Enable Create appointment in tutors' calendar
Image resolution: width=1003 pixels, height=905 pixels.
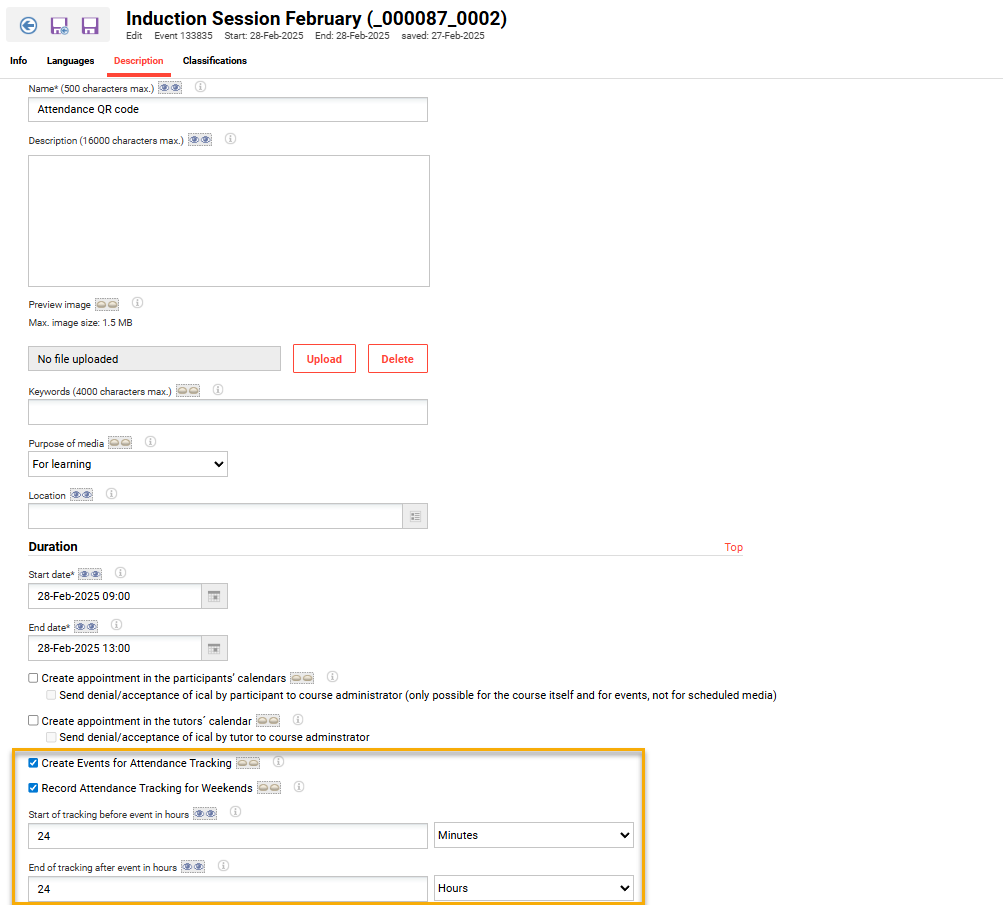pyautogui.click(x=33, y=721)
